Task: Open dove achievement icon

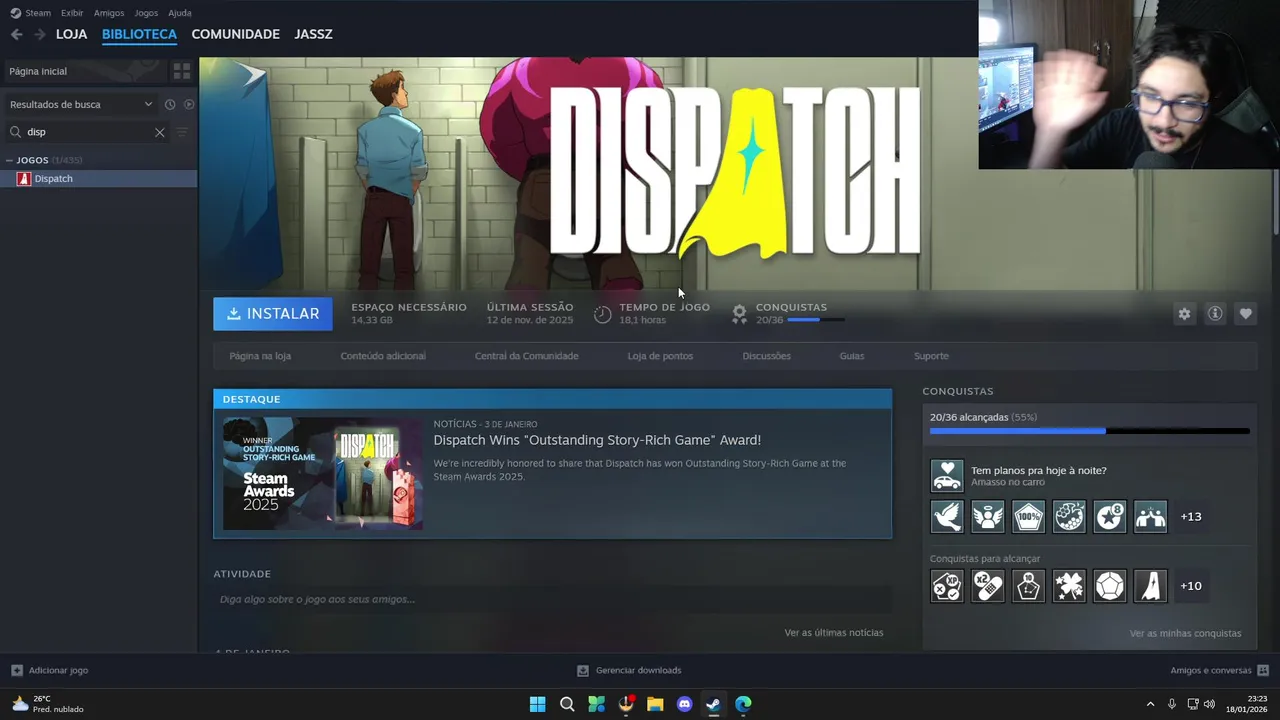Action: (x=947, y=517)
